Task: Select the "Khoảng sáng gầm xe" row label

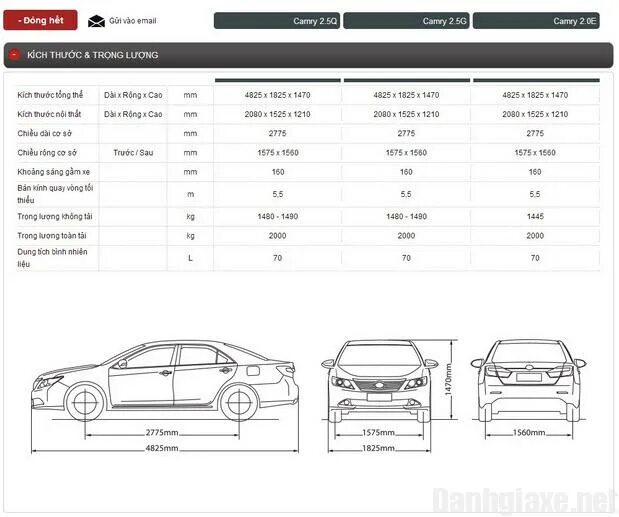Action: [53, 172]
